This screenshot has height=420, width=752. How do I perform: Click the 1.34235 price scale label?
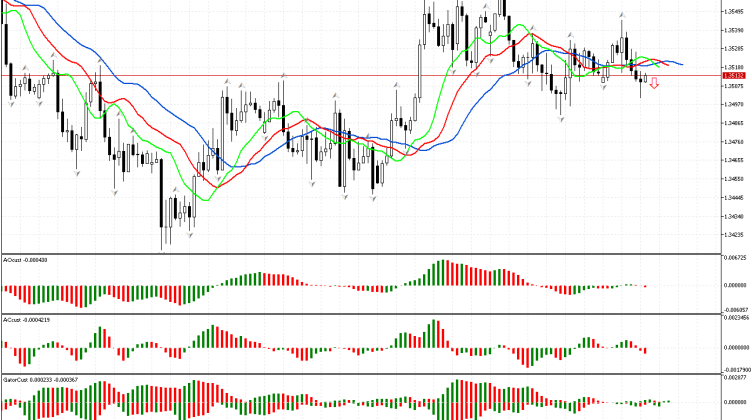pyautogui.click(x=735, y=235)
